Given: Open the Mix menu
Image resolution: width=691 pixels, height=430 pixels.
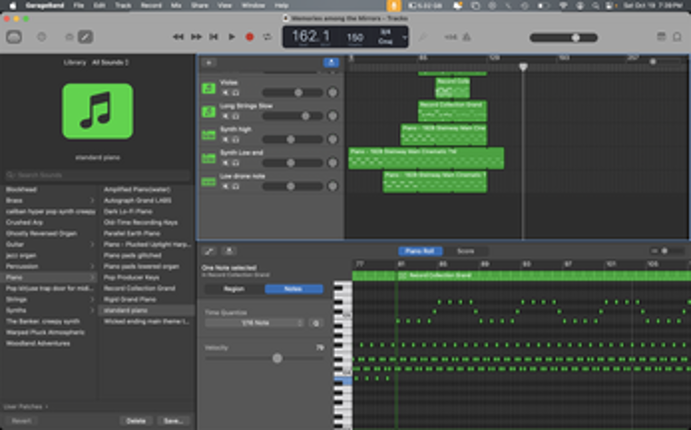Looking at the screenshot, I should tap(176, 6).
